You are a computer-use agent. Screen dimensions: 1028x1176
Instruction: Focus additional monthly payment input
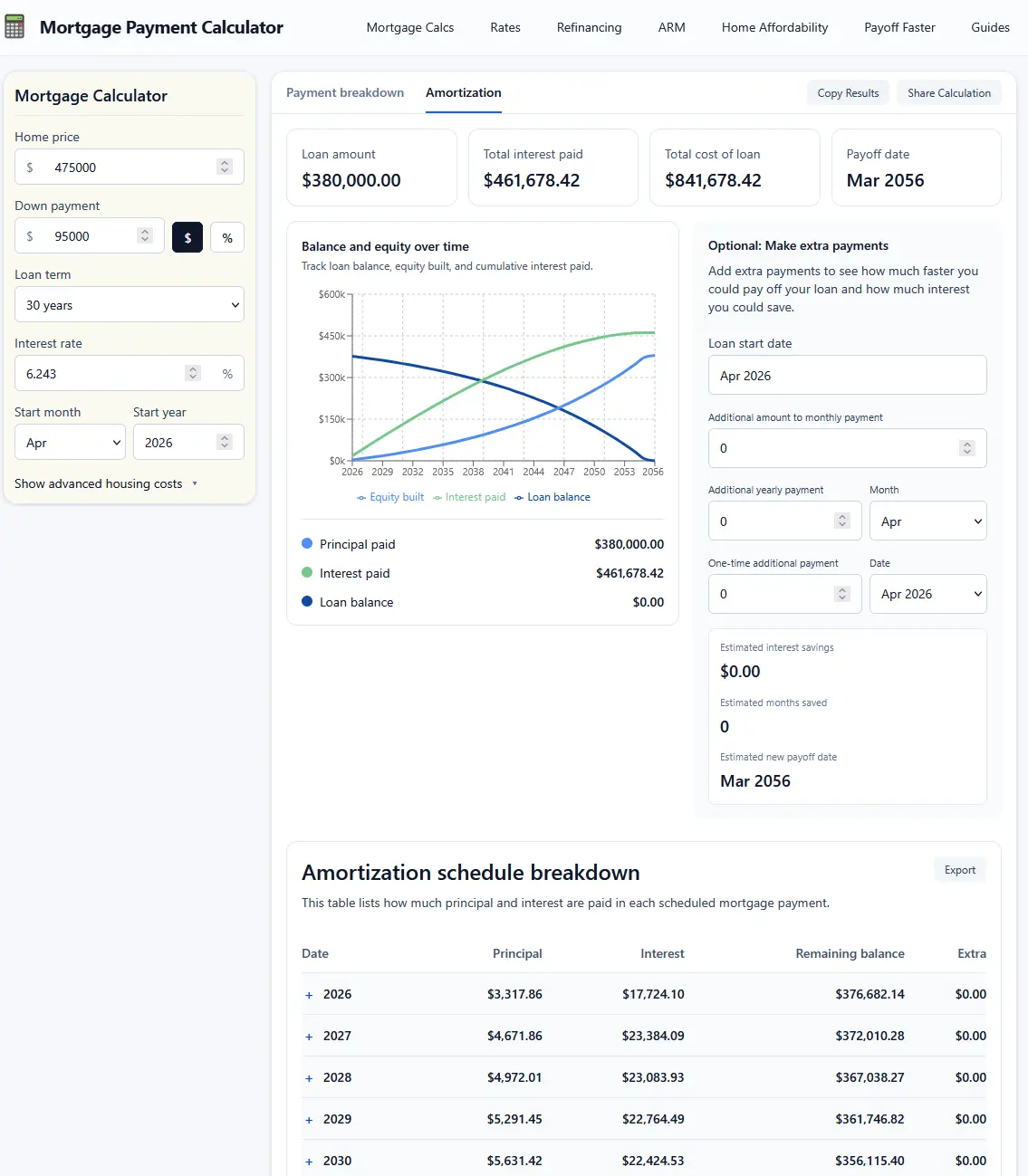(847, 448)
